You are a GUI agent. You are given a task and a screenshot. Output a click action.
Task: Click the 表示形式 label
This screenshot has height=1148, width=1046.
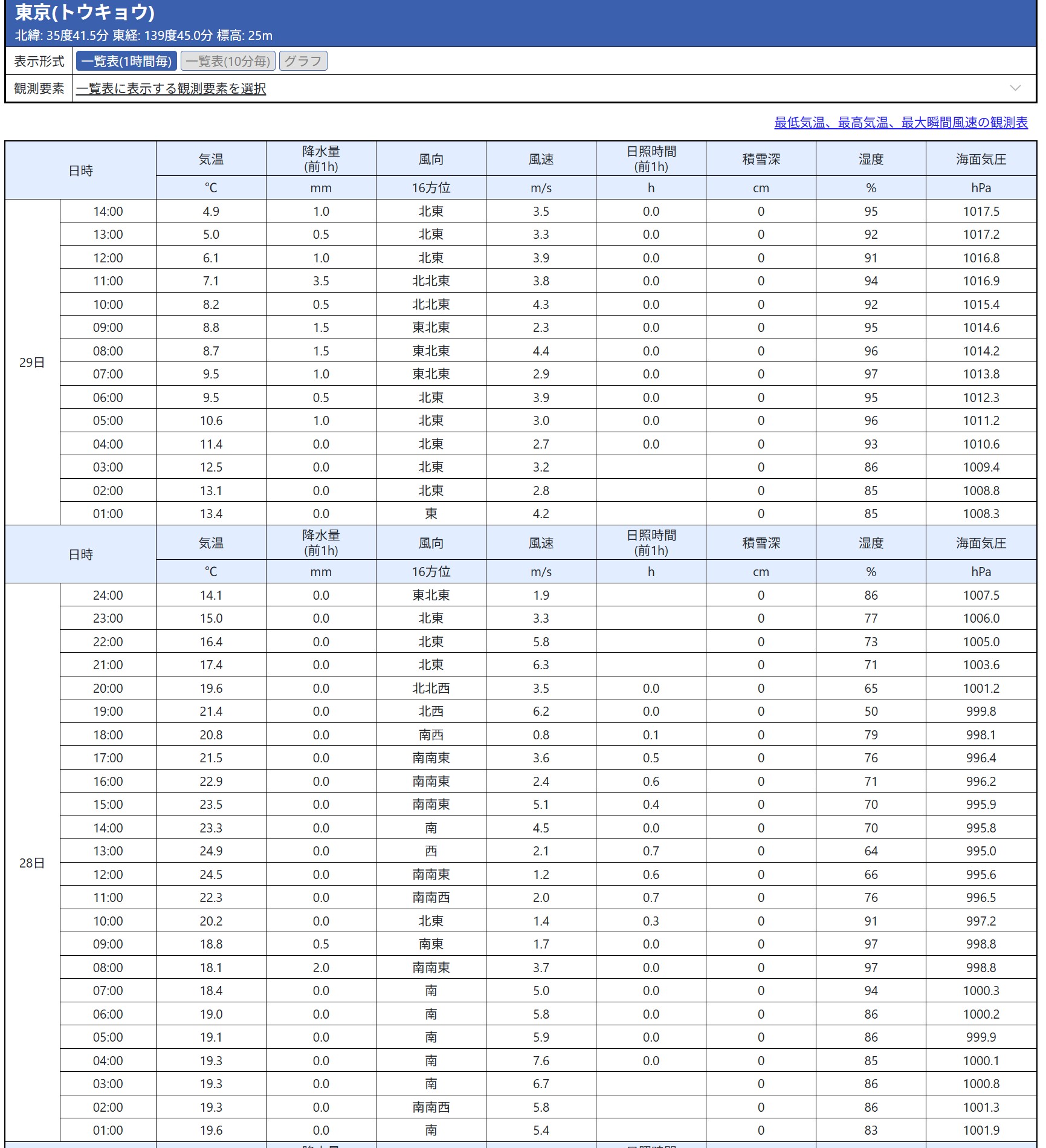[39, 62]
